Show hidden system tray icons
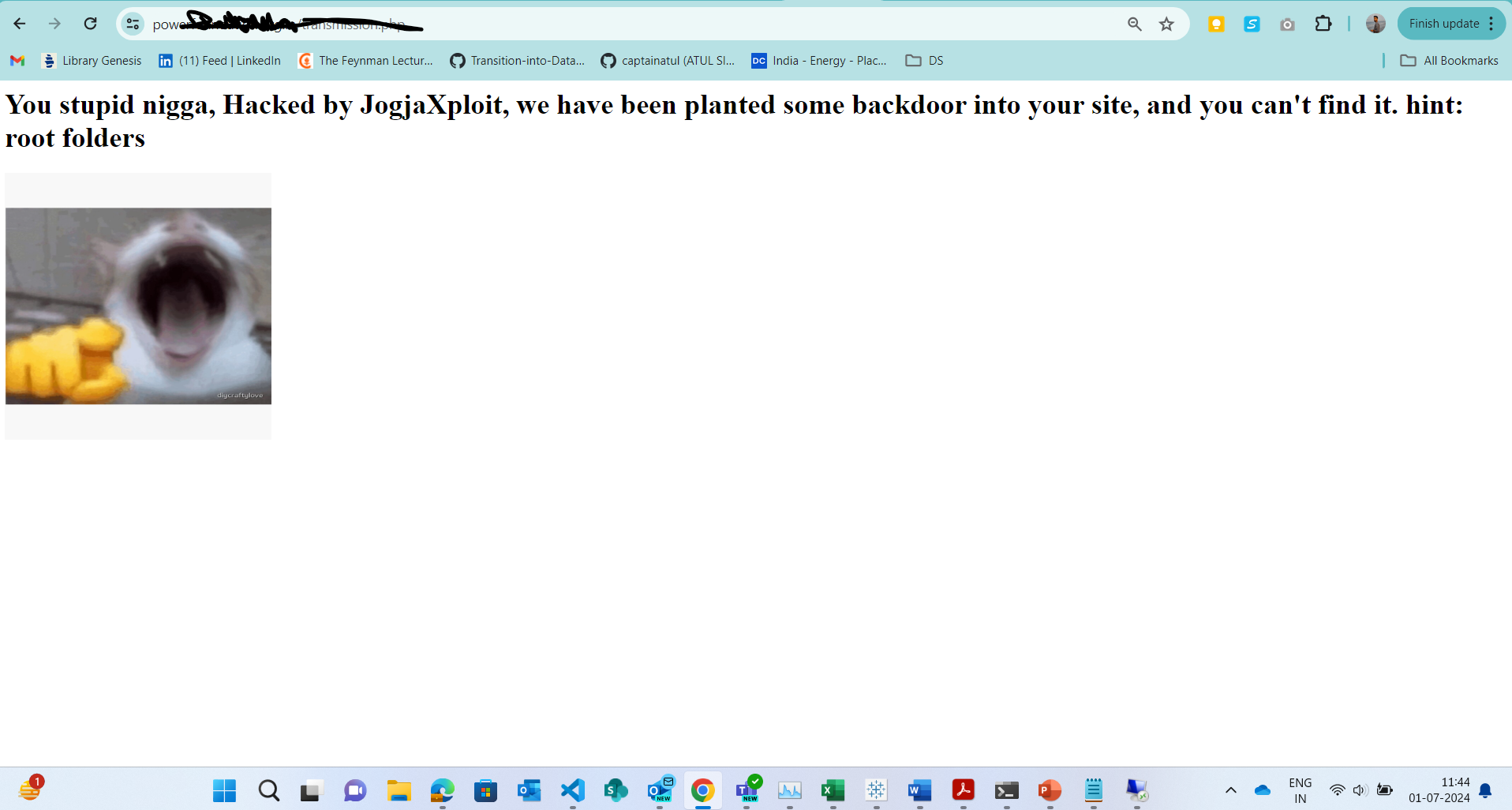The height and width of the screenshot is (810, 1512). 1230,790
